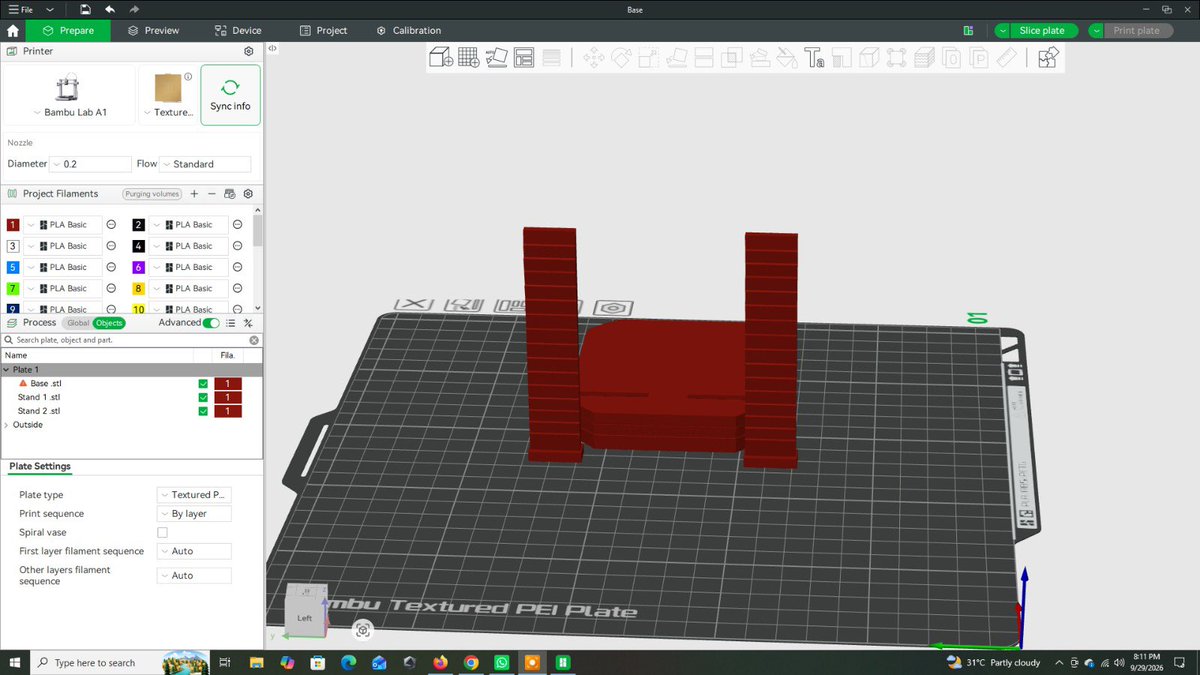Switch to the Device tab
1200x675 pixels.
click(238, 31)
